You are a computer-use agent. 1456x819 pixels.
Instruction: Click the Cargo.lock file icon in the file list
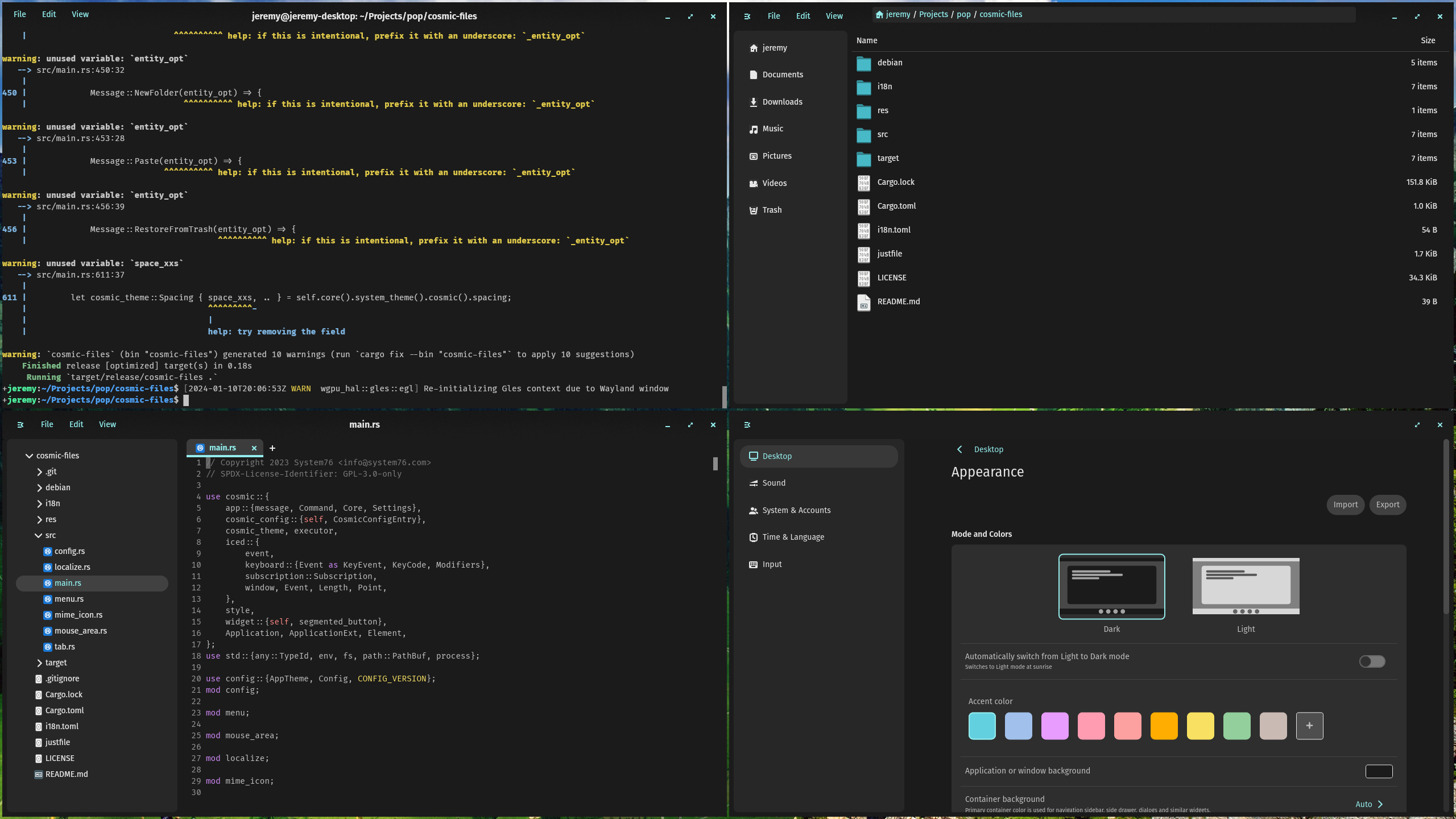(x=863, y=183)
